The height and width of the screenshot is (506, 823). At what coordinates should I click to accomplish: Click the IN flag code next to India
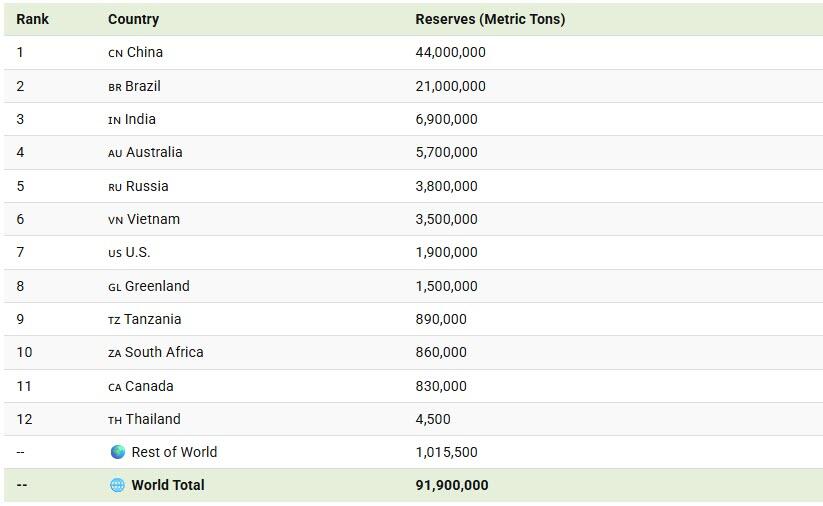(x=114, y=120)
